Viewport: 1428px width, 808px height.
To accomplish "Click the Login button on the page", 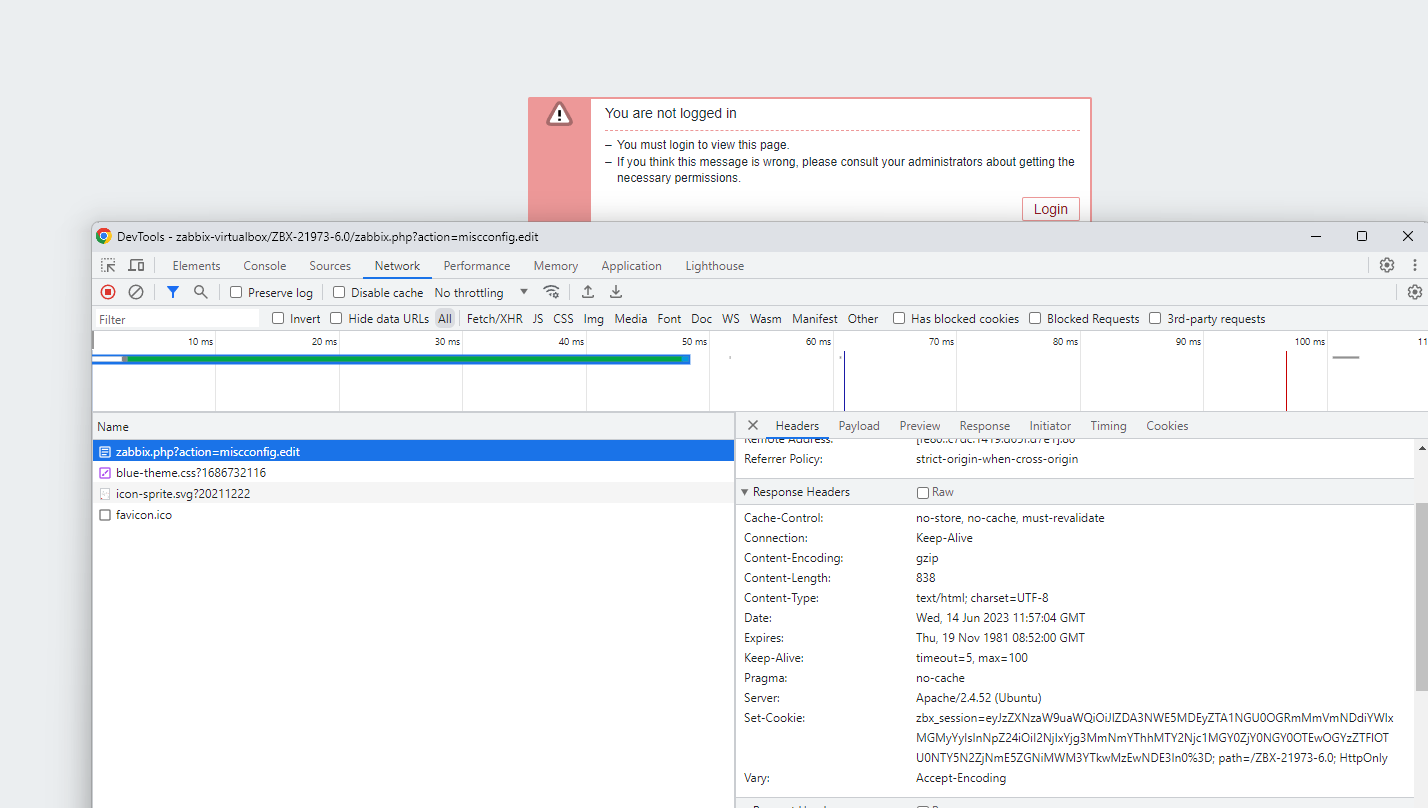I will 1051,209.
